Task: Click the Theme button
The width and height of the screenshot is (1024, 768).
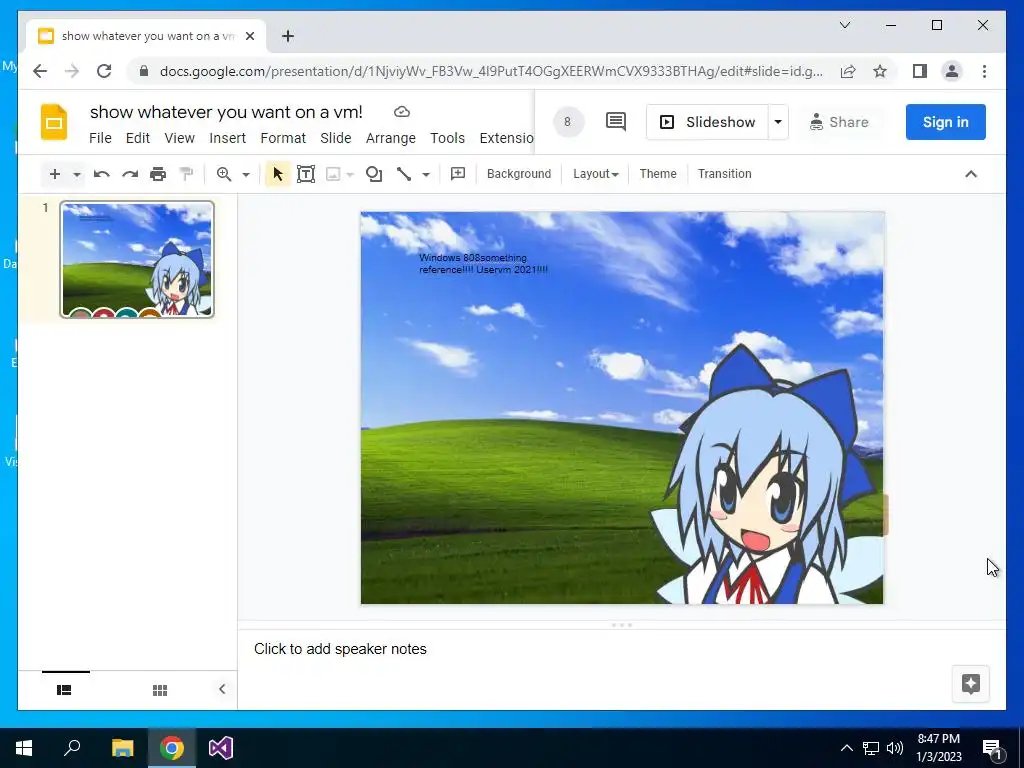Action: 658,174
